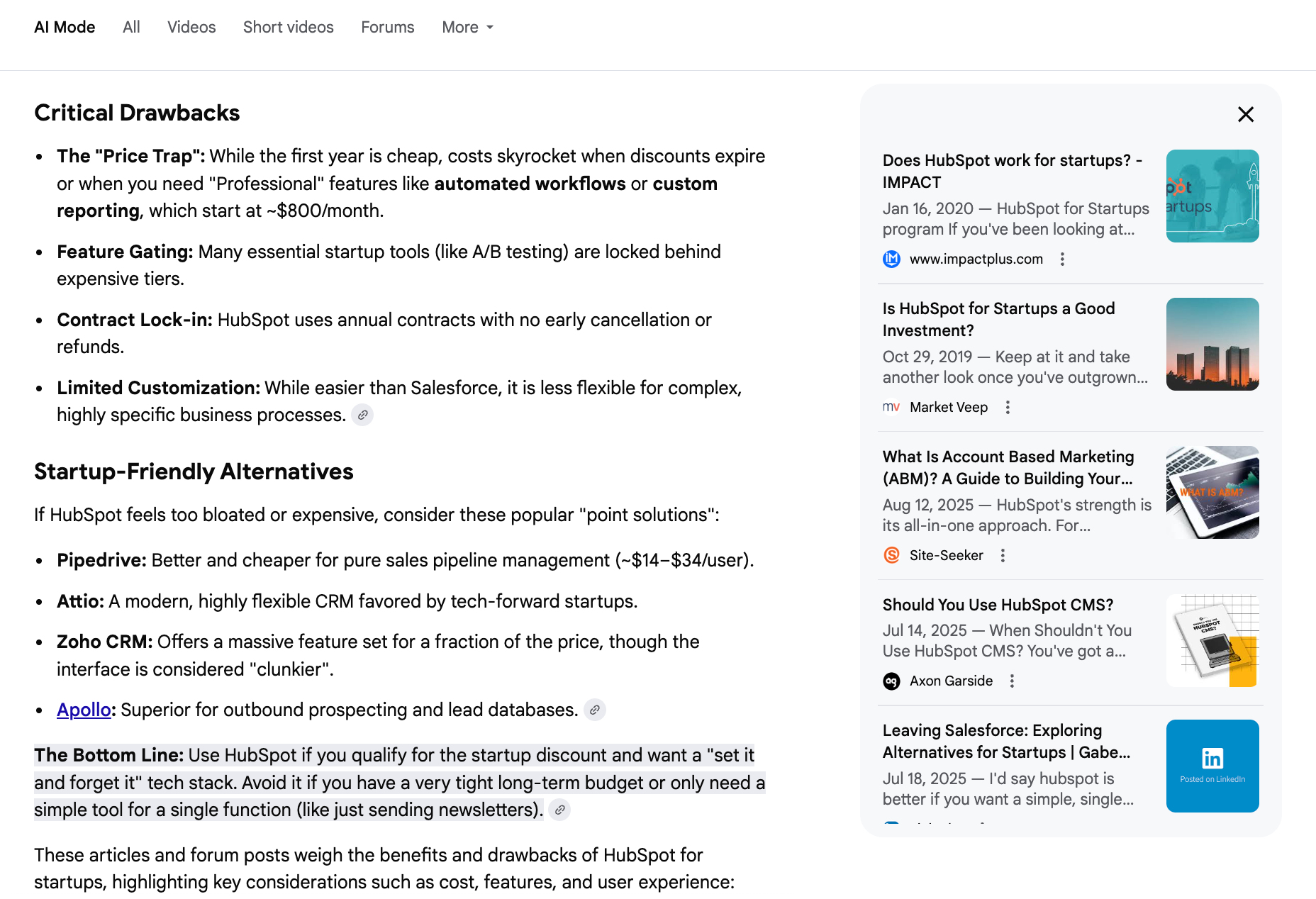Viewport: 1316px width, 899px height.
Task: Click the source link icon after Apollo bullet
Action: (x=594, y=710)
